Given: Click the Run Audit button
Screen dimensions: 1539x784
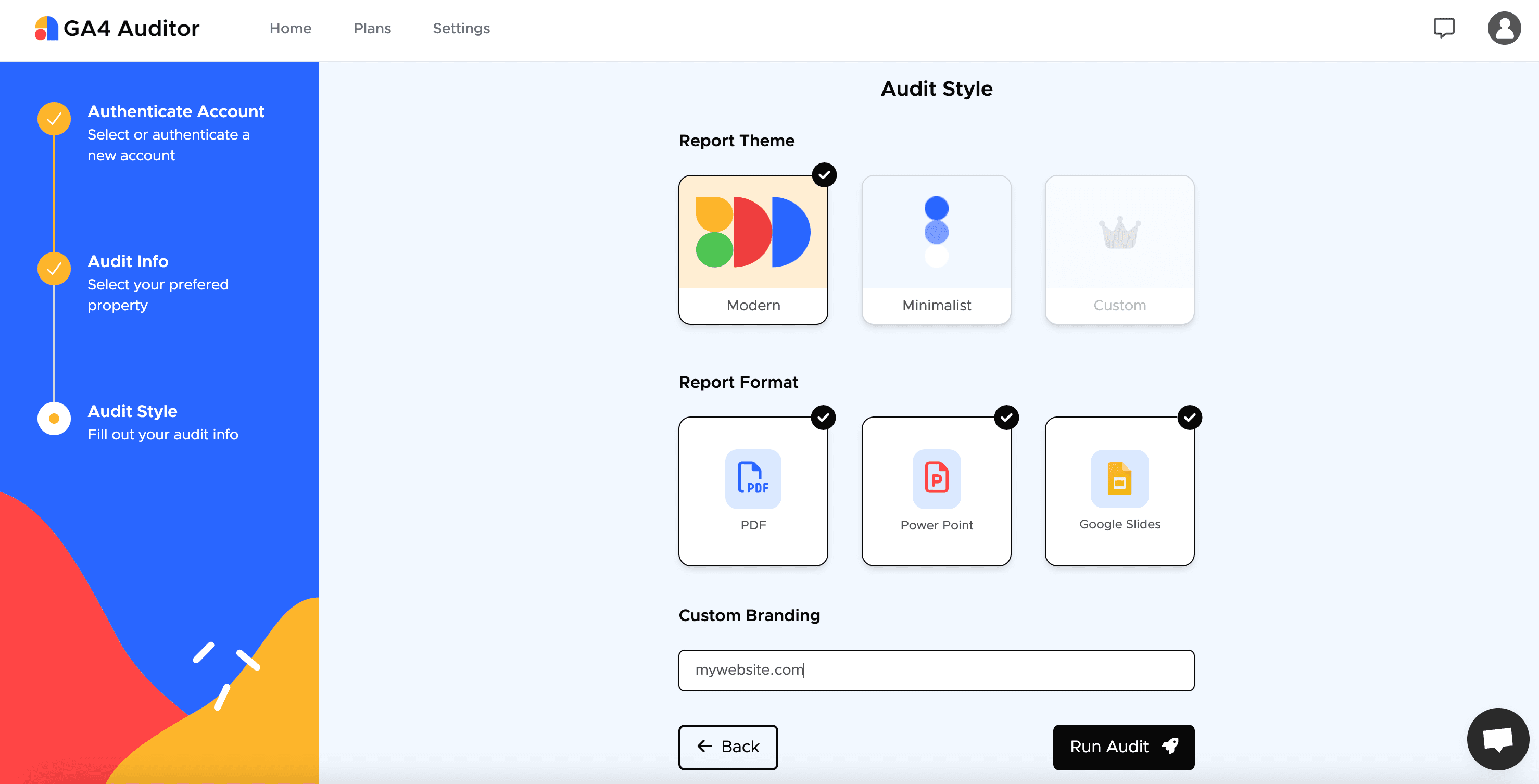Looking at the screenshot, I should click(1123, 747).
